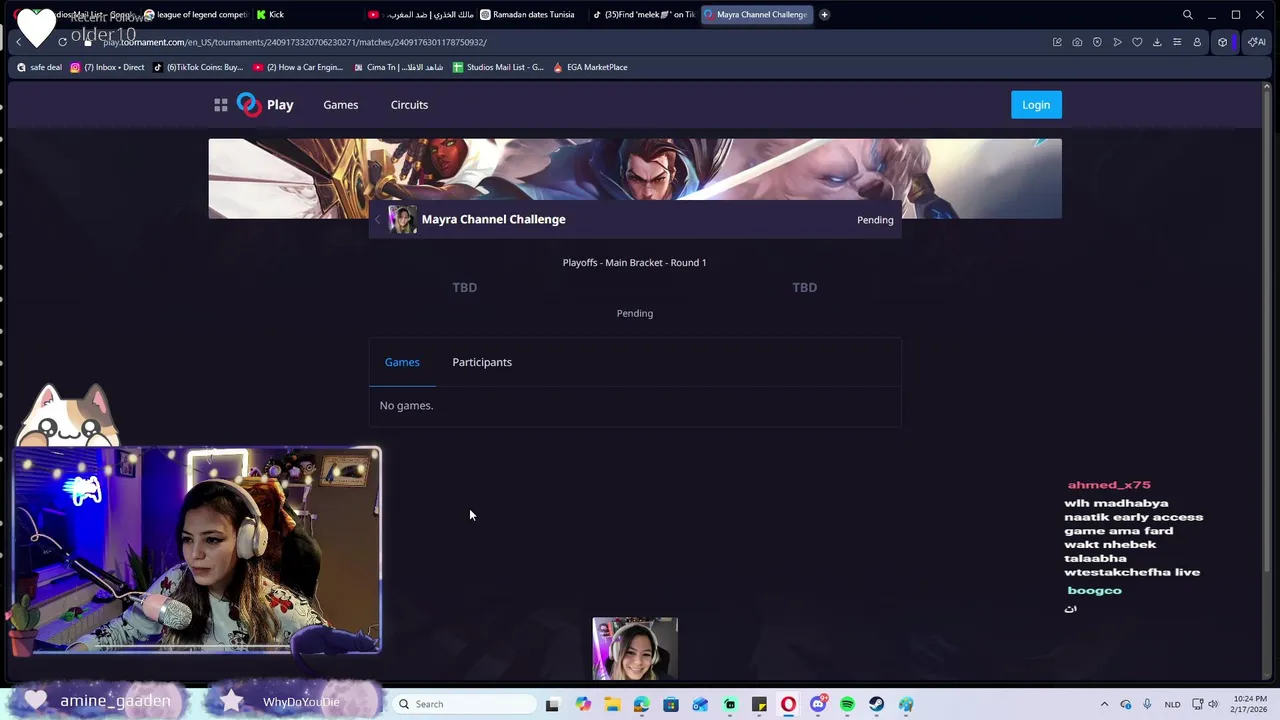Click the blue Login button

pyautogui.click(x=1036, y=105)
